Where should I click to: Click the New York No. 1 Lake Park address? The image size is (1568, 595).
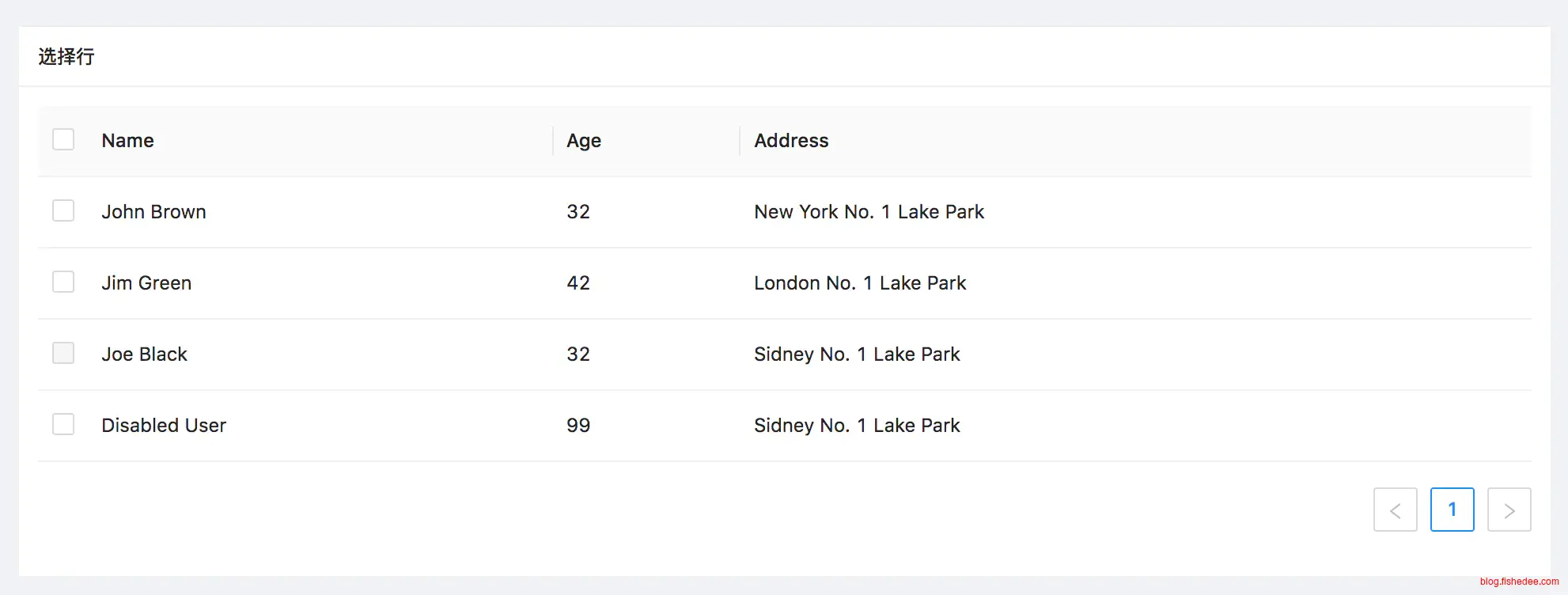pos(869,212)
